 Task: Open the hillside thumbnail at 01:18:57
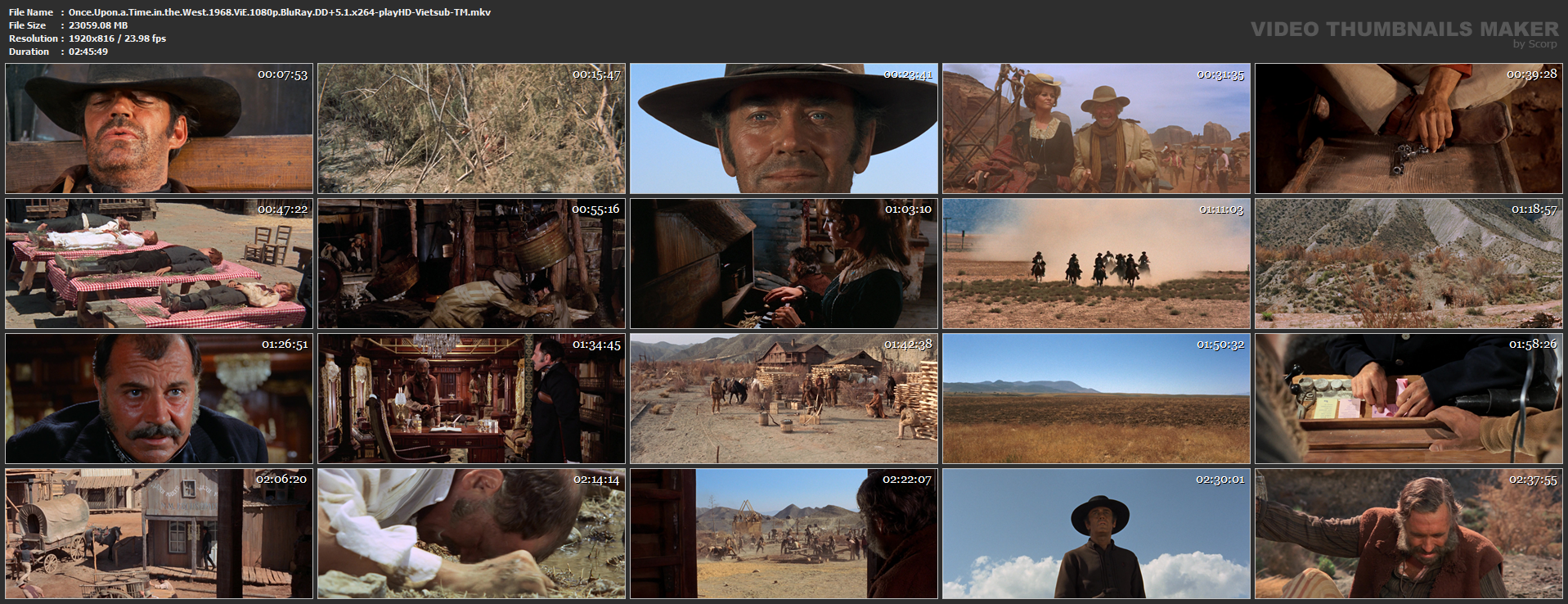[1409, 264]
